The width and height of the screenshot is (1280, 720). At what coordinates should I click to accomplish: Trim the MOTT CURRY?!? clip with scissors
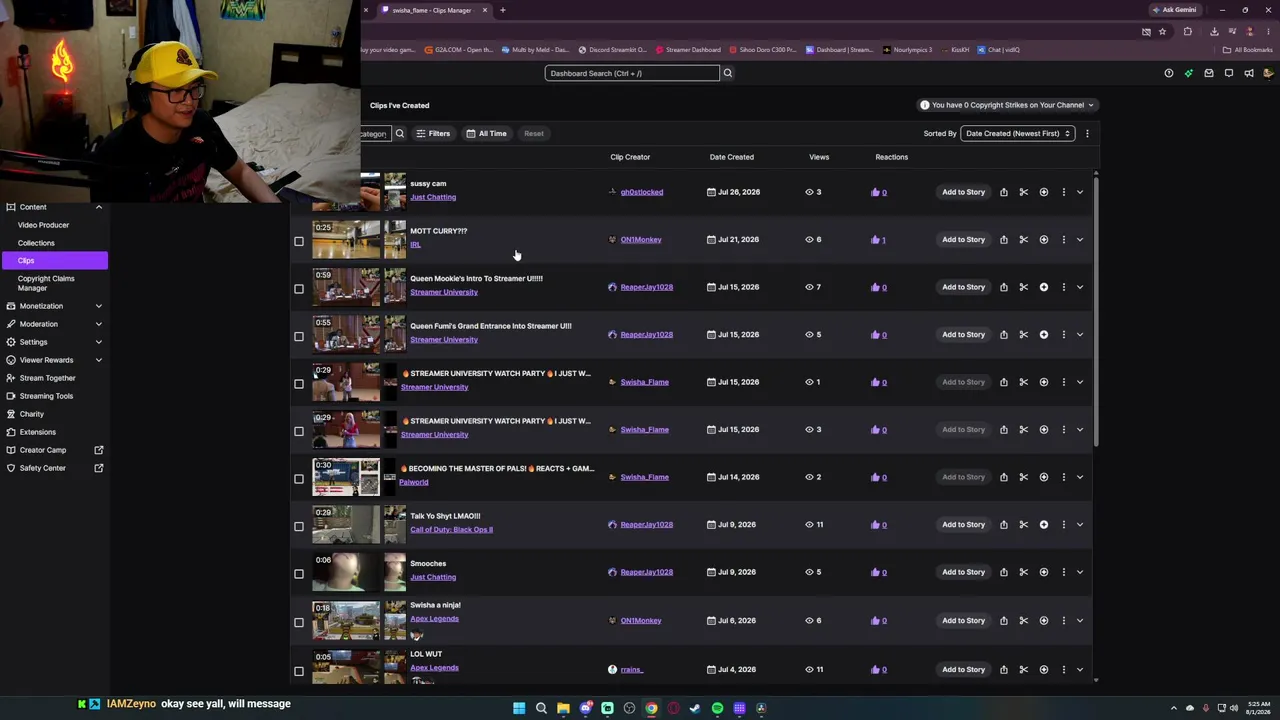[x=1024, y=240]
